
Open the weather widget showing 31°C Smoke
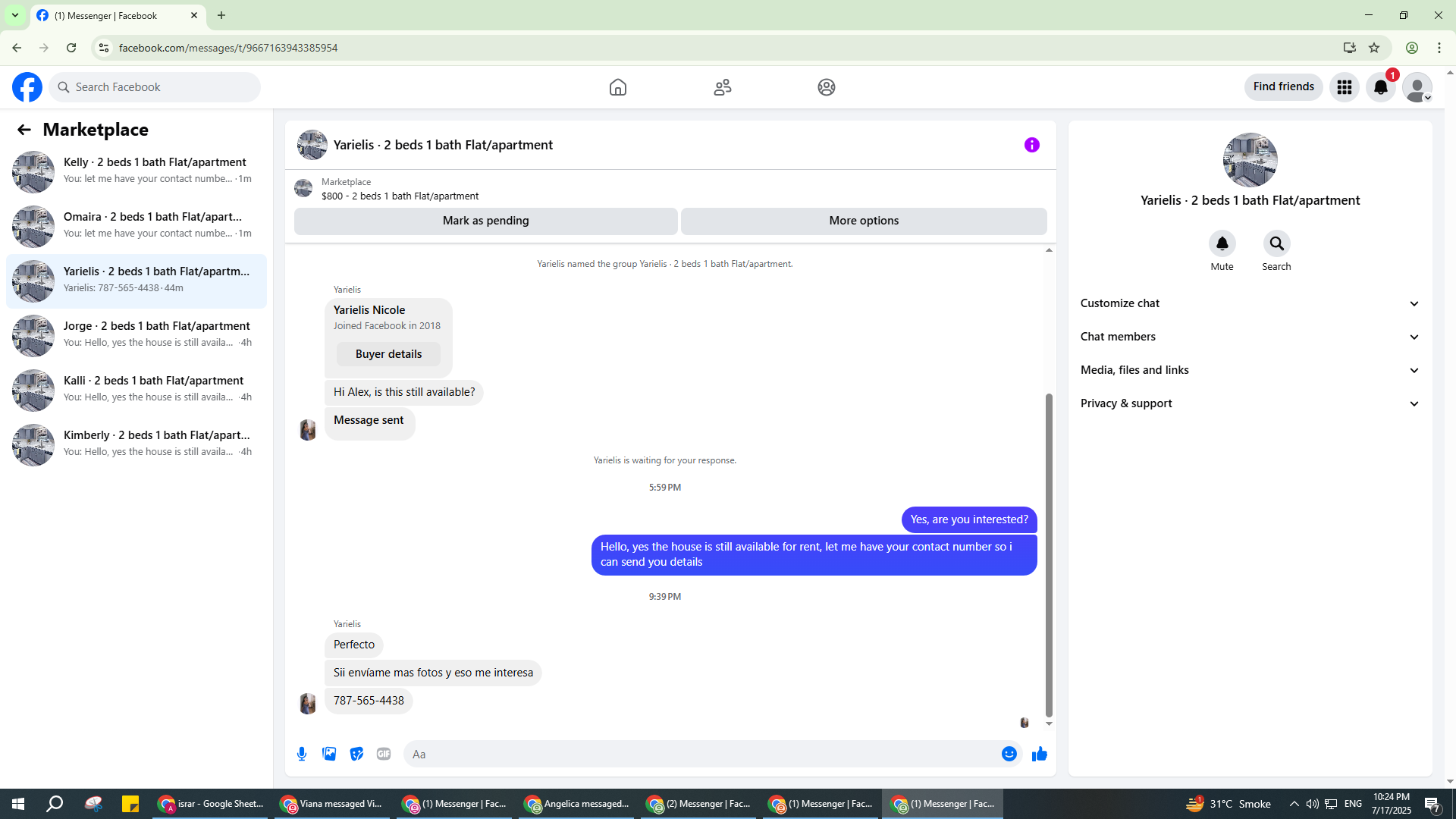tap(1228, 804)
